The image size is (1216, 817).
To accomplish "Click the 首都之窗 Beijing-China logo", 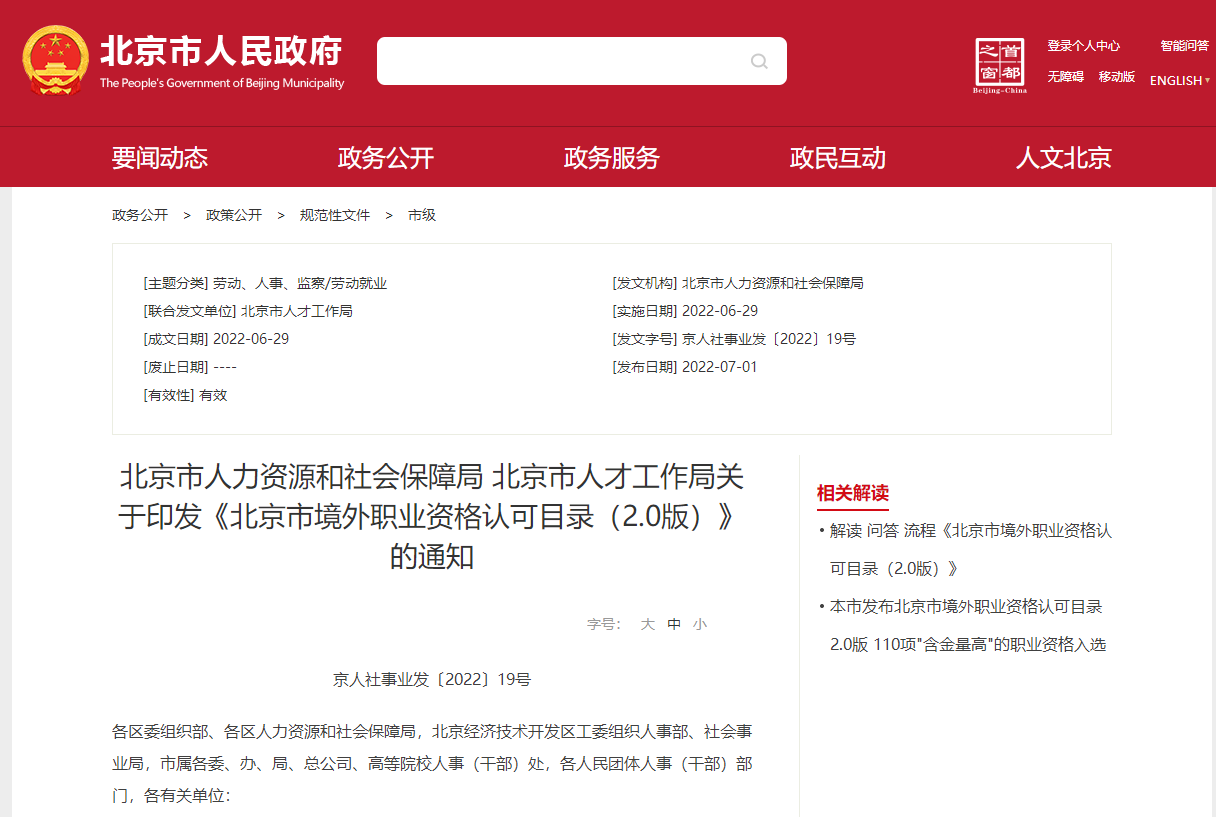I will (1000, 62).
